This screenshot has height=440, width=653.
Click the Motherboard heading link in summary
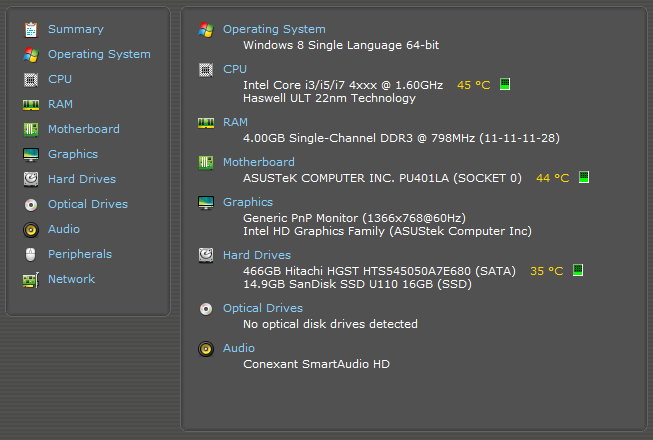click(x=259, y=162)
